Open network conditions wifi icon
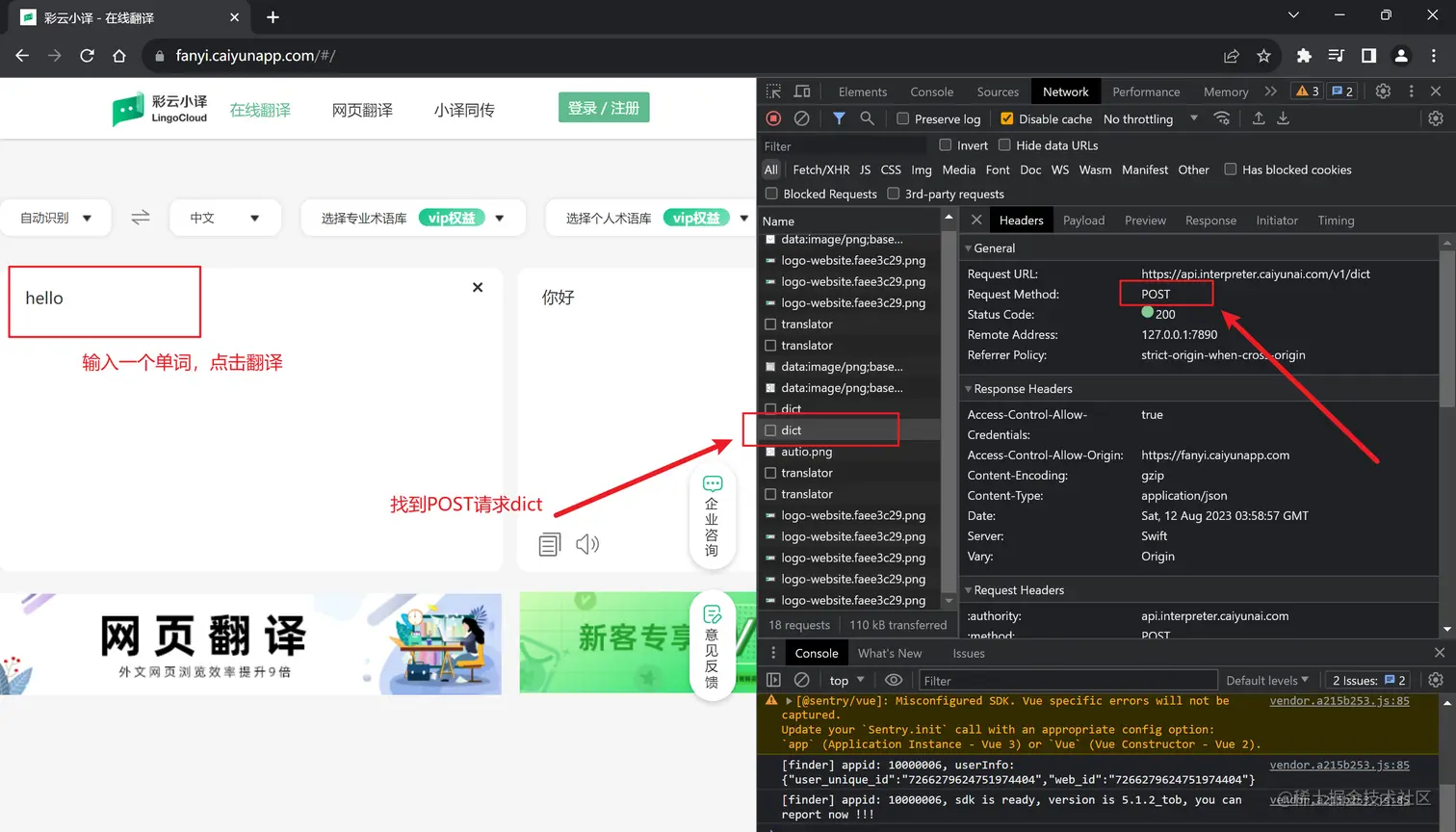The width and height of the screenshot is (1456, 832). [1222, 118]
